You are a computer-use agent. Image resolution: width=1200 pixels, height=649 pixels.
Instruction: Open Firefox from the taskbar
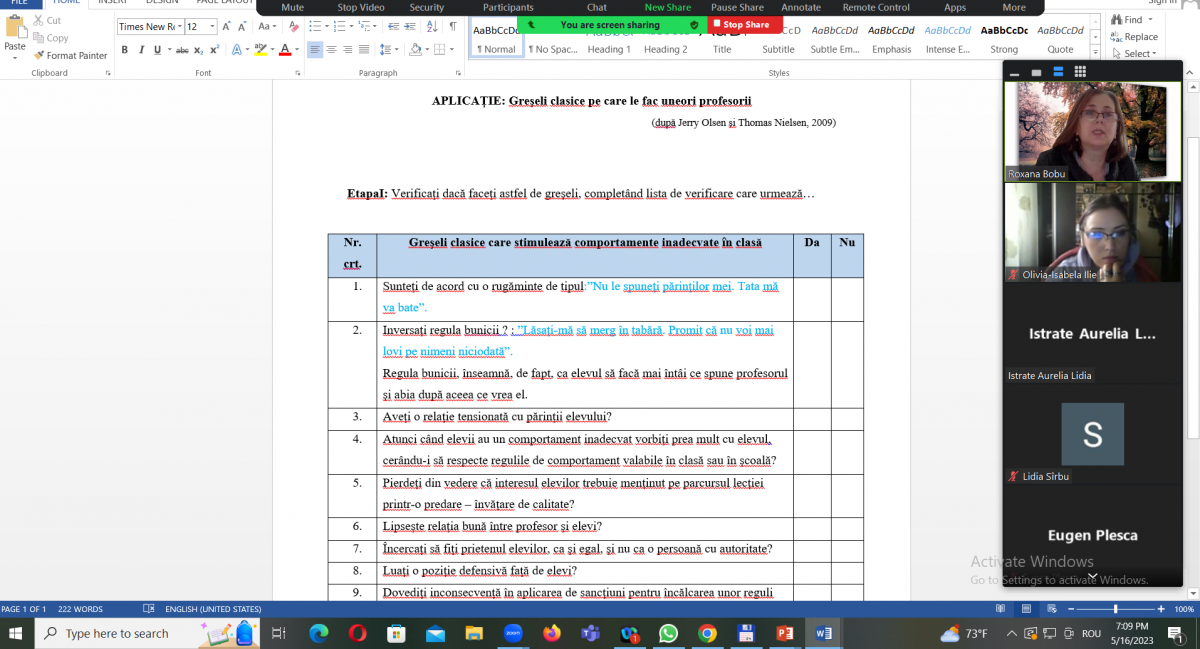pos(551,633)
